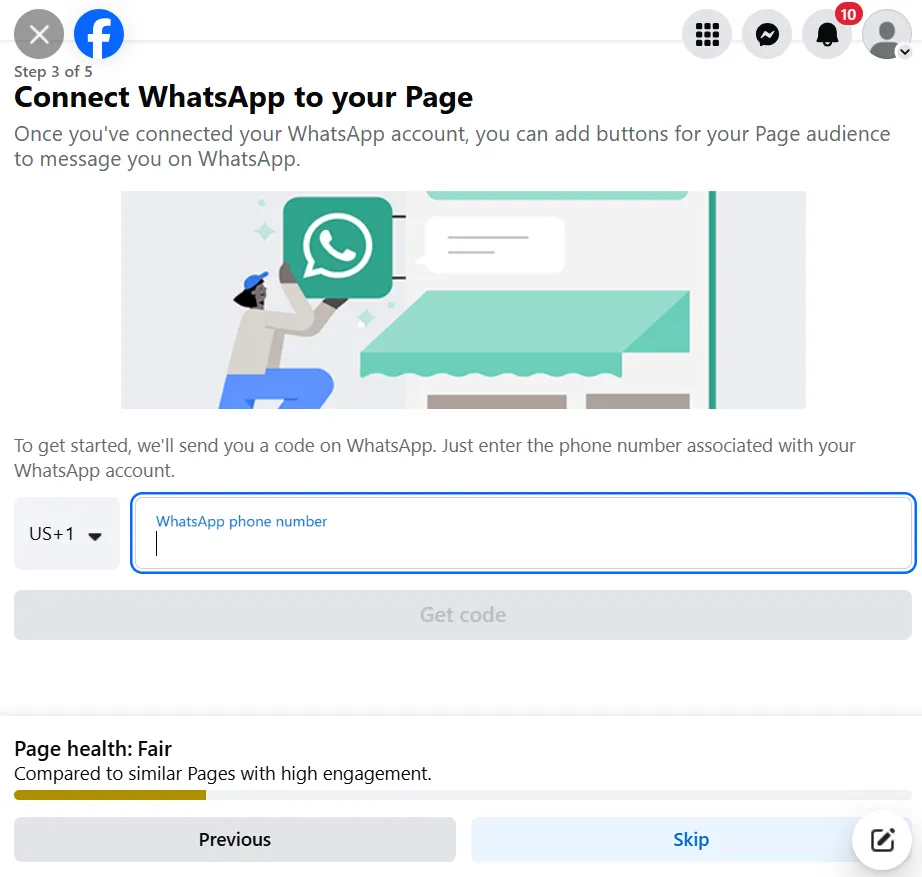Open the Facebook apps menu grid

(x=707, y=34)
